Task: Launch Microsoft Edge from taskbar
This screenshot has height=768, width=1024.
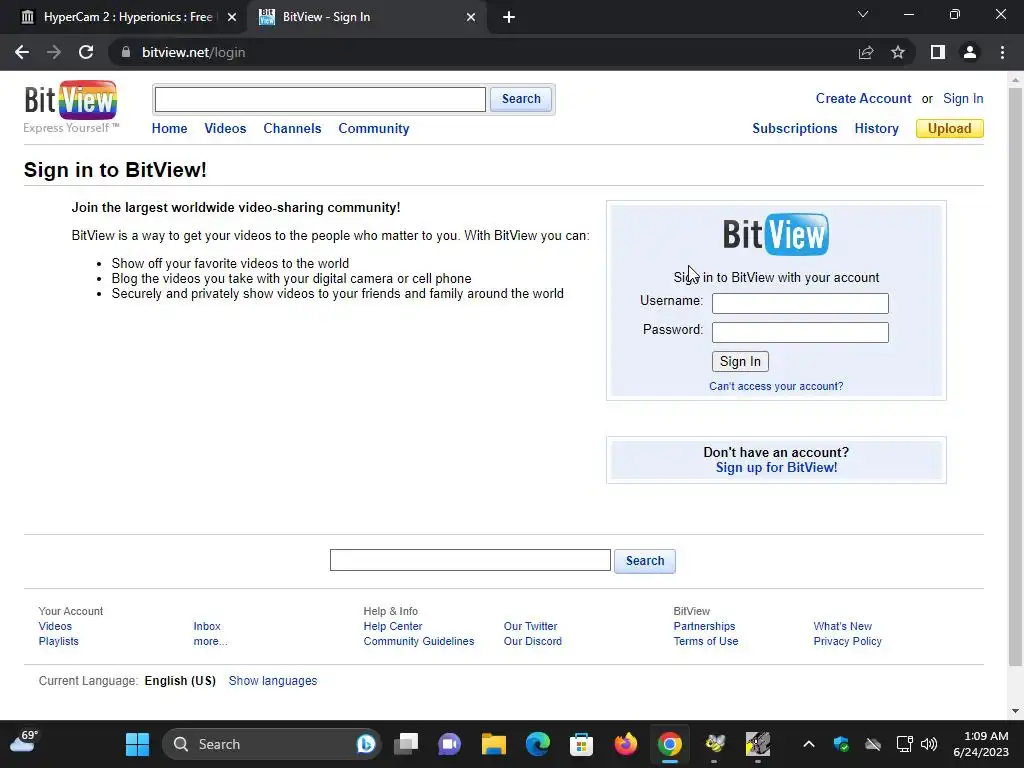Action: click(537, 744)
